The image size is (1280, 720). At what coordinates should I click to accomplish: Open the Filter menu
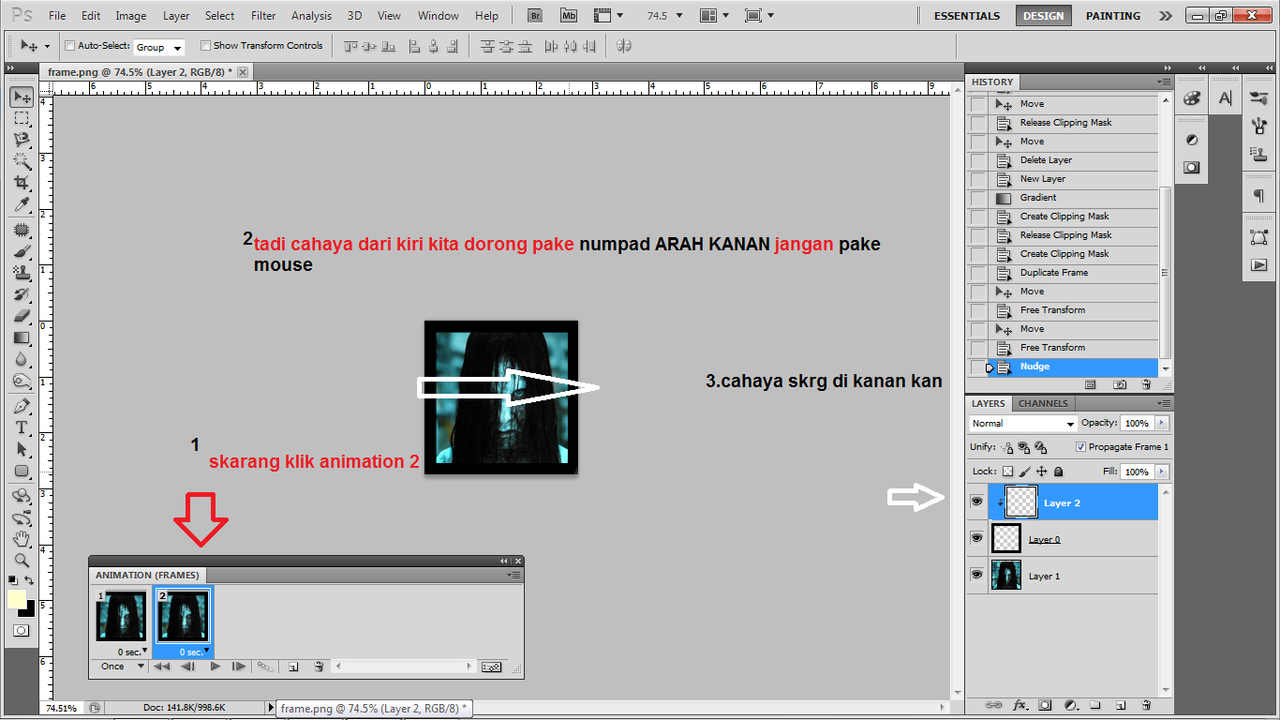click(x=263, y=15)
